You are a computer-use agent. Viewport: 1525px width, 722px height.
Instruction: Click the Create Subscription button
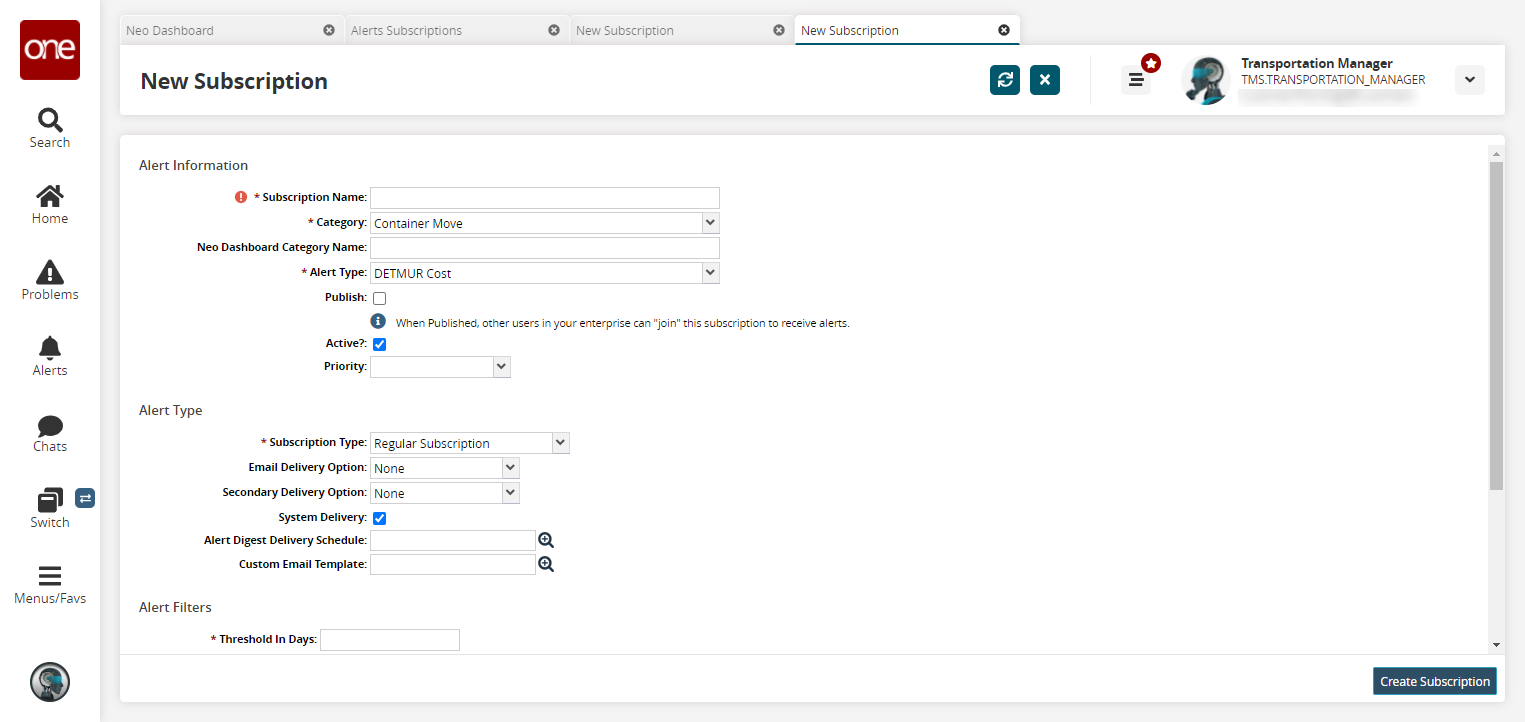[1434, 681]
